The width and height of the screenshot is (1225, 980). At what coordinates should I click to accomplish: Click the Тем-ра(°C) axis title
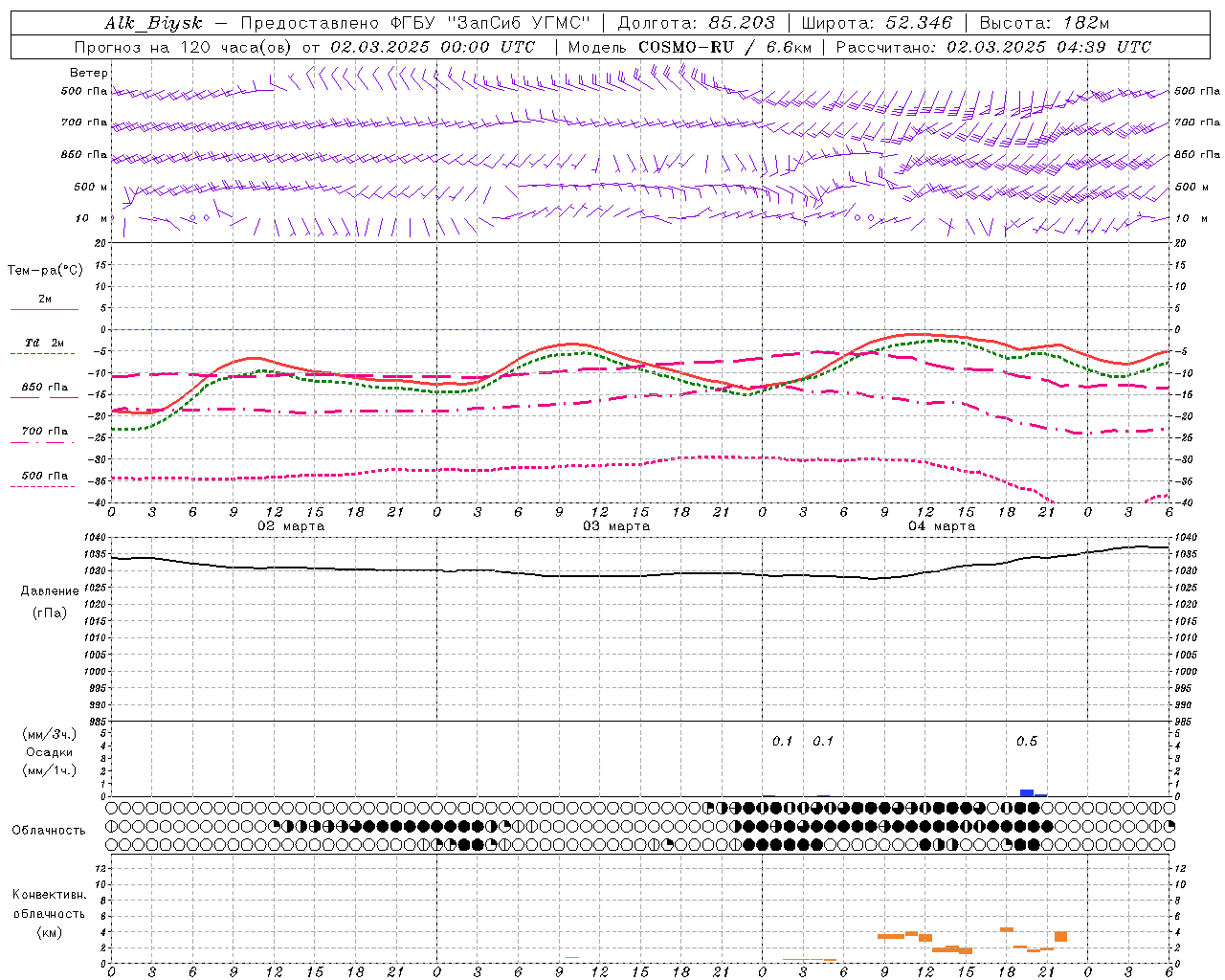tap(45, 271)
